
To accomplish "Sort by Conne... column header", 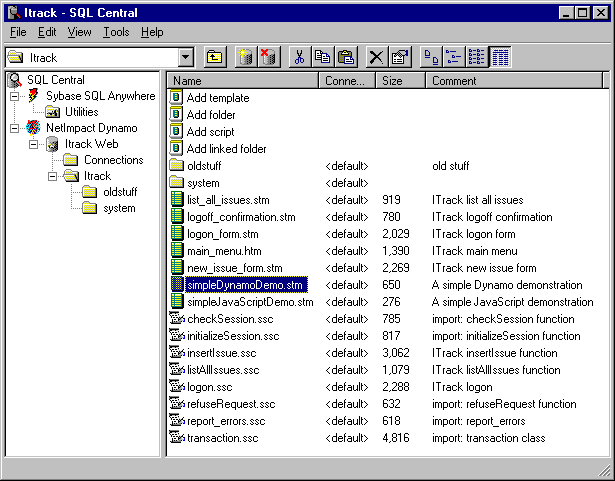I will 348,80.
